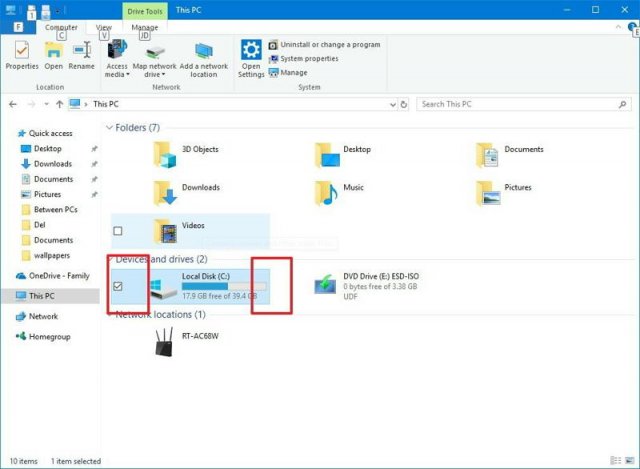Viewport: 640px width, 469px height.
Task: Click the Rename icon in the ribbon
Action: coord(81,51)
